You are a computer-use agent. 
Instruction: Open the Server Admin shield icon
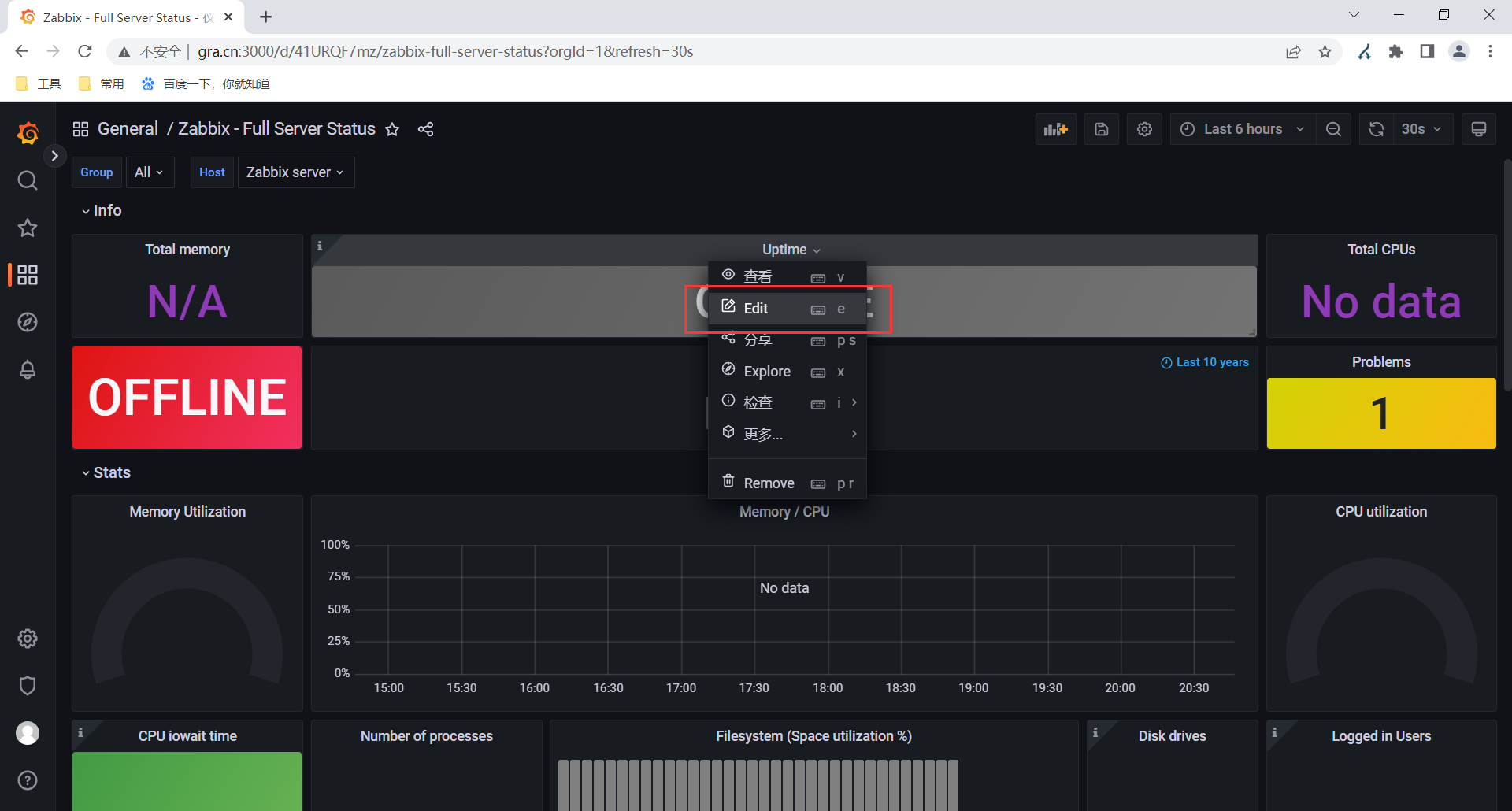point(28,686)
